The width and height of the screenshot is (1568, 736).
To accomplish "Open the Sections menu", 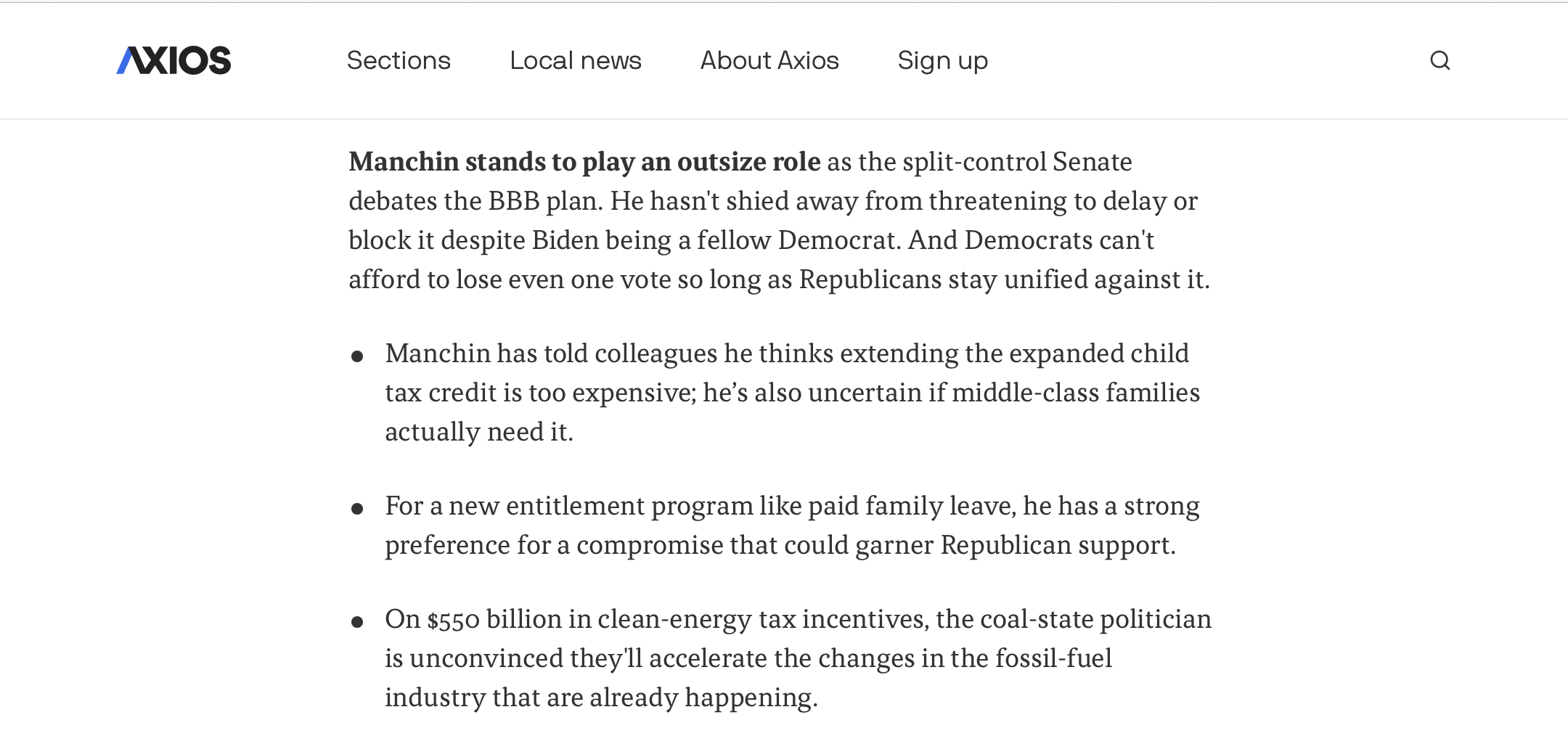I will 399,60.
